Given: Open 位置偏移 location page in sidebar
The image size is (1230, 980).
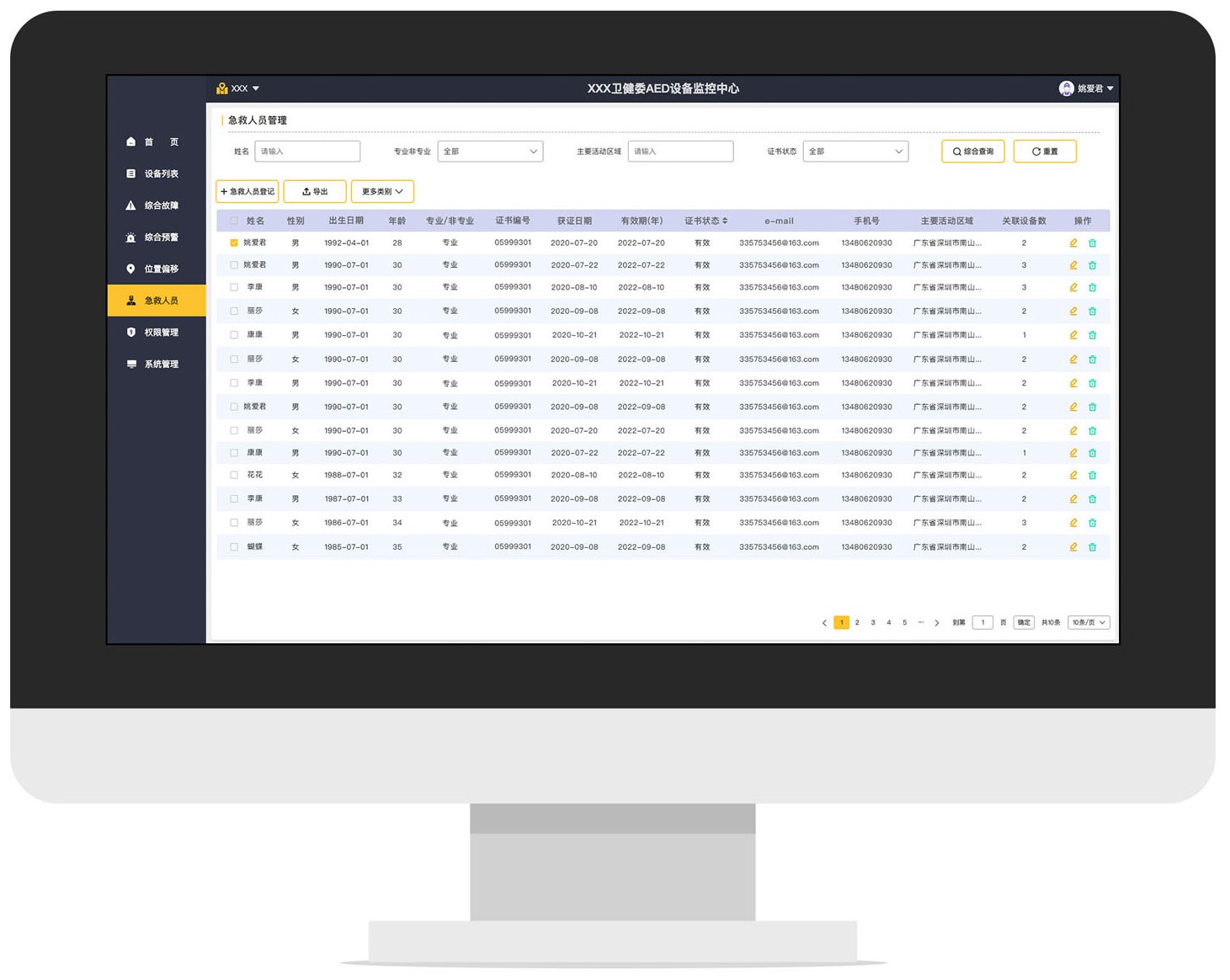Looking at the screenshot, I should coord(157,269).
